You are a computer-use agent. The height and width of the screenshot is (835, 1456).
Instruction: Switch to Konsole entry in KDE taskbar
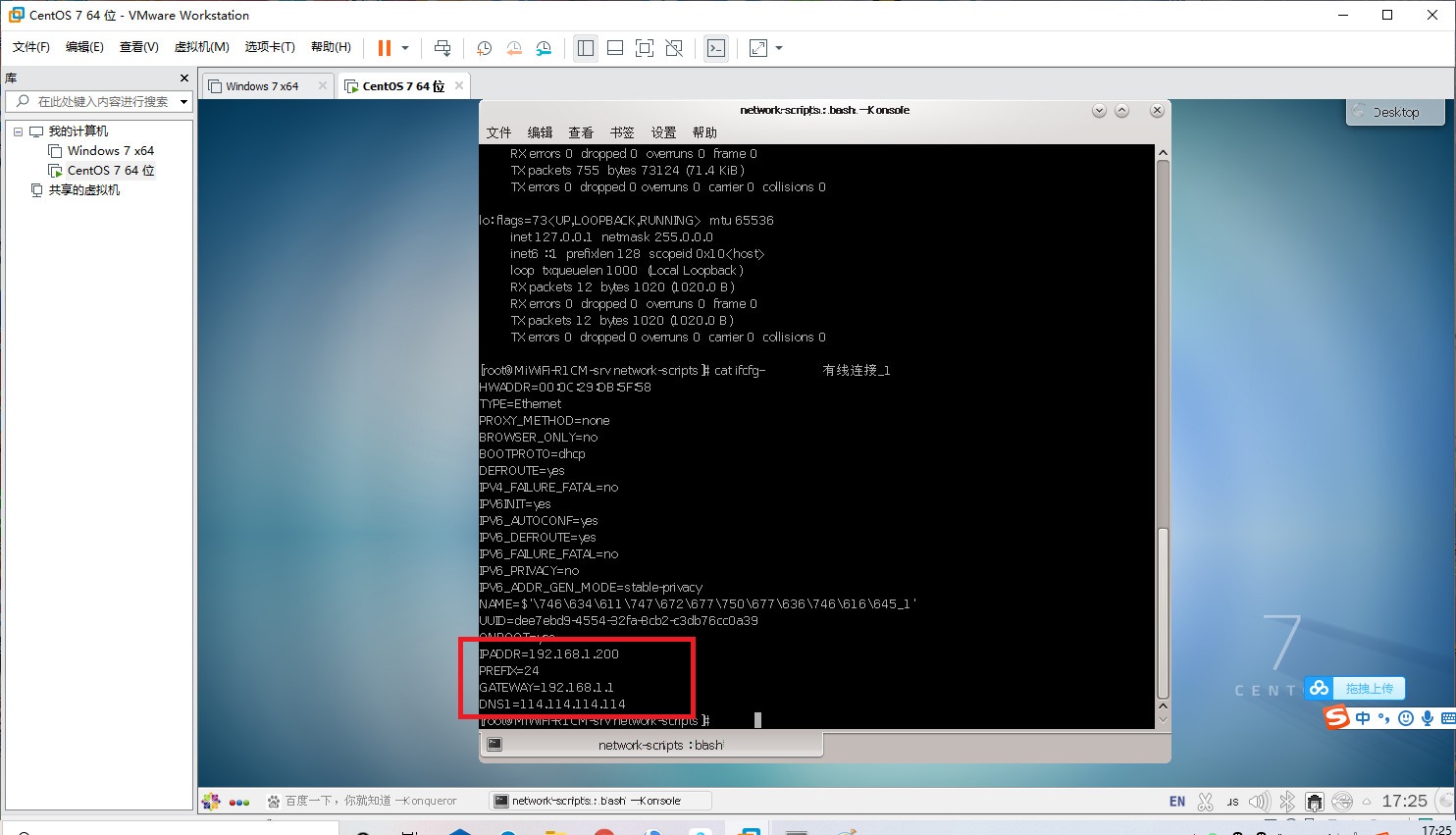[599, 801]
